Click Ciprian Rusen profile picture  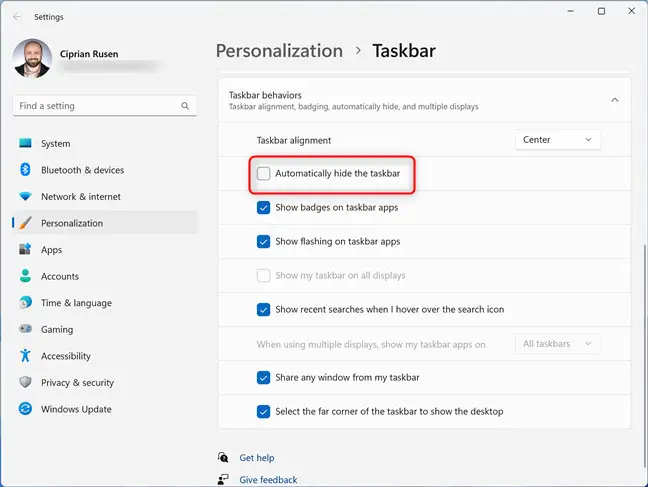pos(32,59)
